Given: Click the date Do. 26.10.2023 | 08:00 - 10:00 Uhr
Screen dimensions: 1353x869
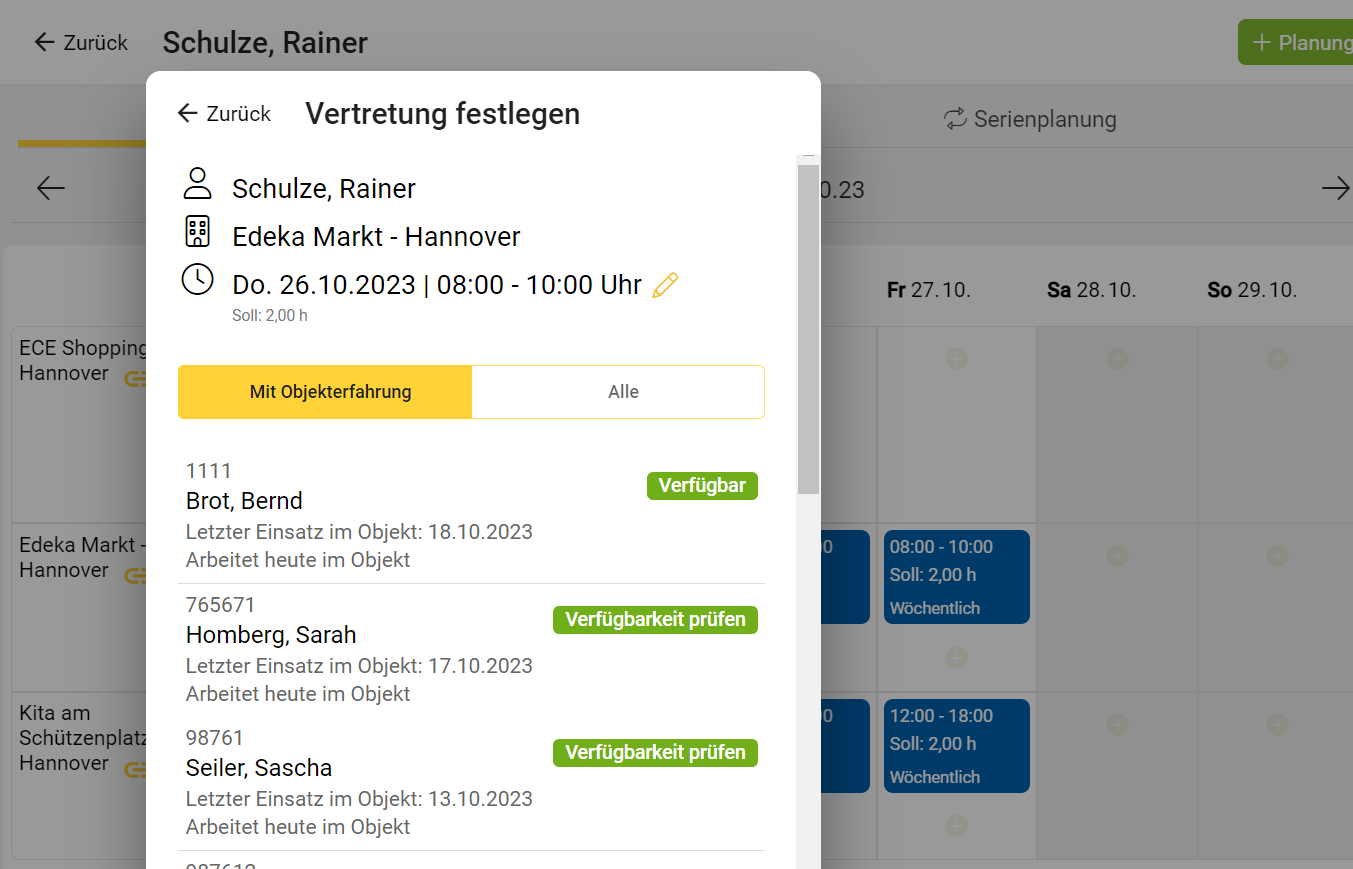Looking at the screenshot, I should 437,285.
